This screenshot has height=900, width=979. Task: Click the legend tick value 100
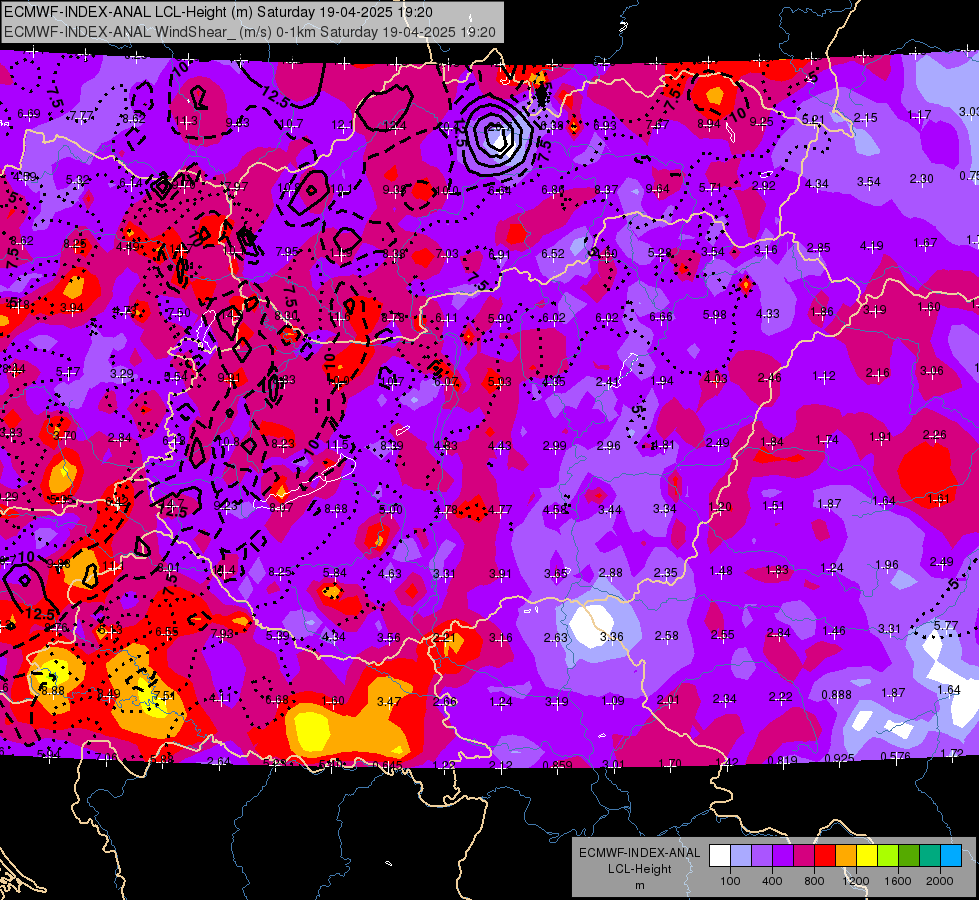click(730, 881)
